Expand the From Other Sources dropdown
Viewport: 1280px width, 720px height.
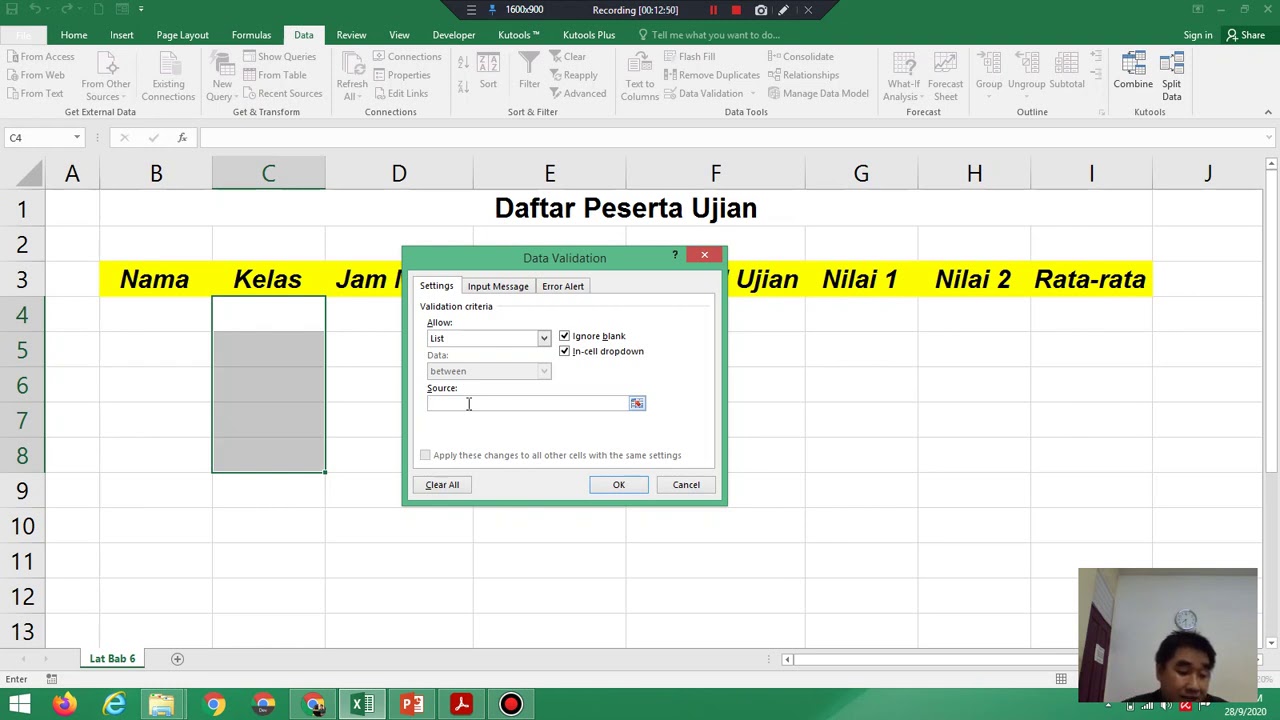coord(106,90)
